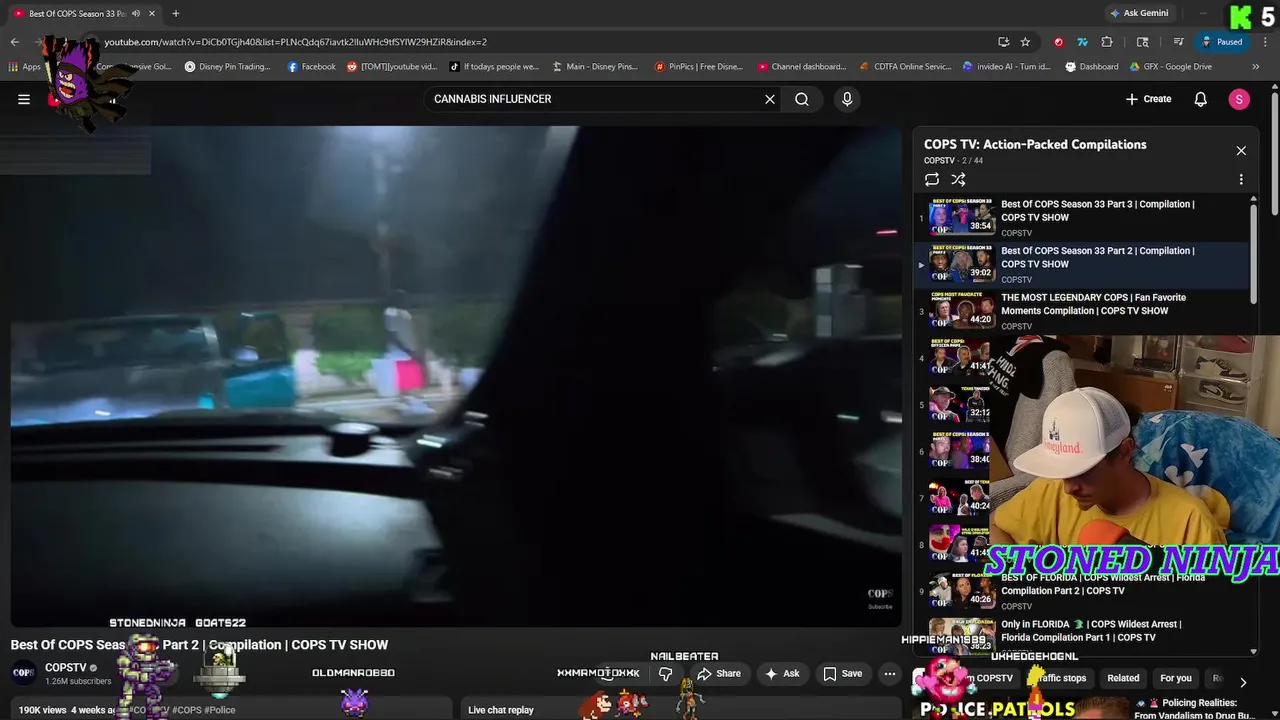
Task: Click the red extension icon
Action: pyautogui.click(x=1058, y=42)
